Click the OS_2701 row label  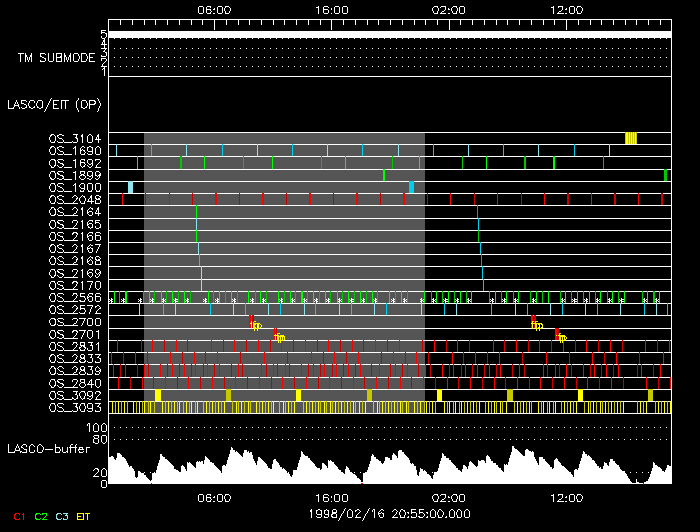click(x=75, y=334)
